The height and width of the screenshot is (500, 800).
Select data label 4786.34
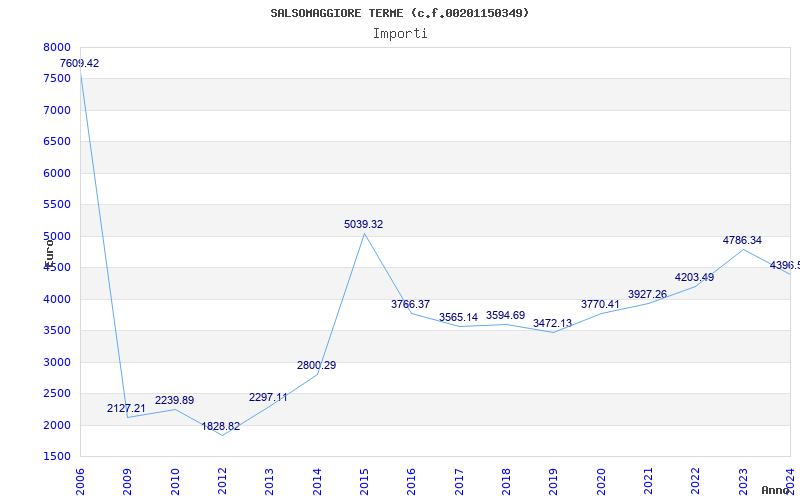(742, 240)
